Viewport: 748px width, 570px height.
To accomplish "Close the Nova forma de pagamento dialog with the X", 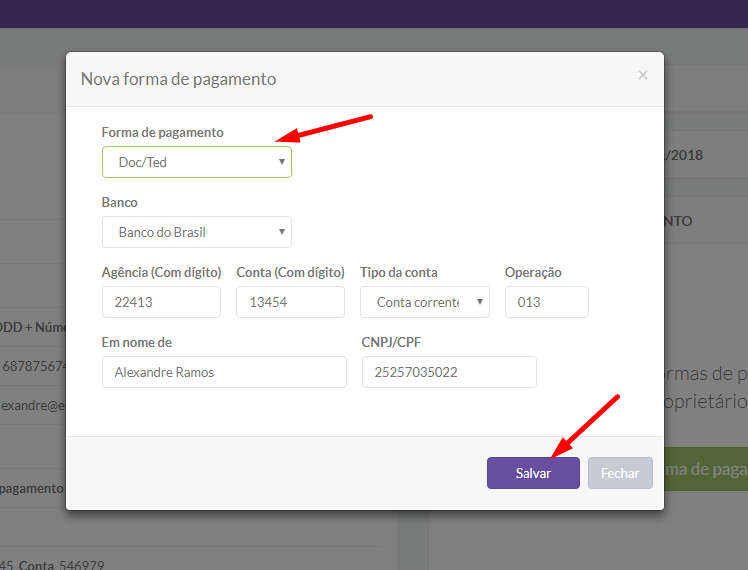I will point(643,75).
